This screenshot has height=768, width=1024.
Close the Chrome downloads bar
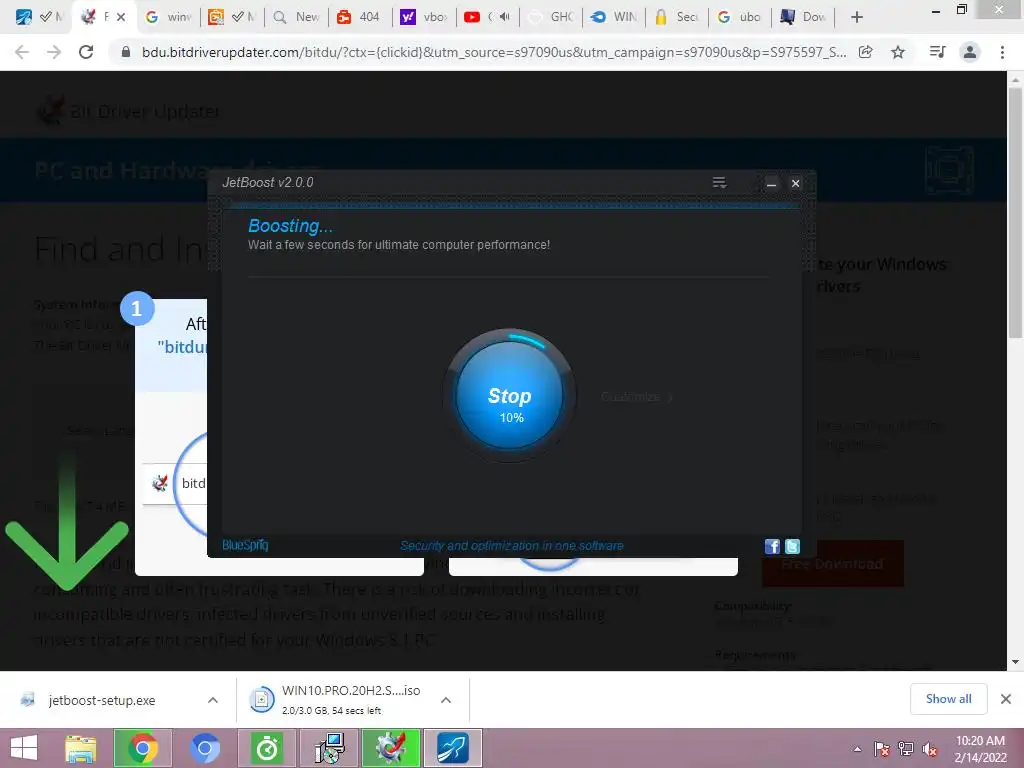click(1006, 699)
